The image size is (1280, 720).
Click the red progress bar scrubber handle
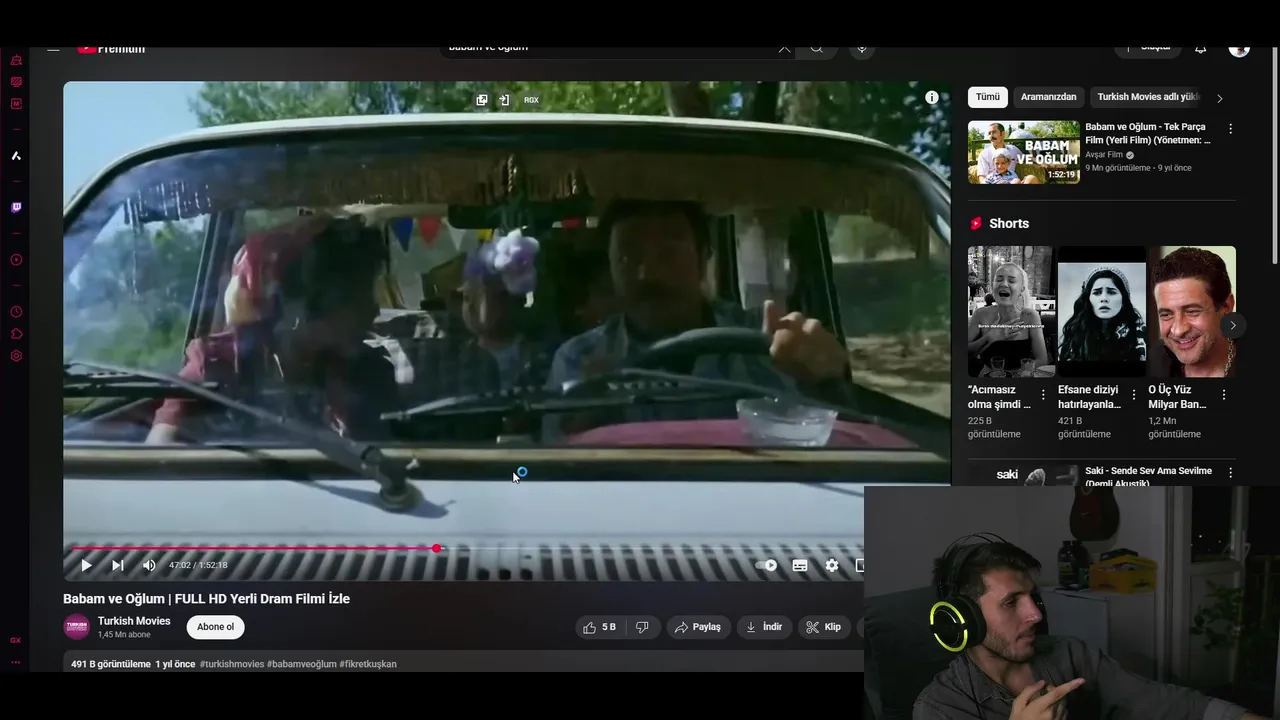[x=437, y=548]
